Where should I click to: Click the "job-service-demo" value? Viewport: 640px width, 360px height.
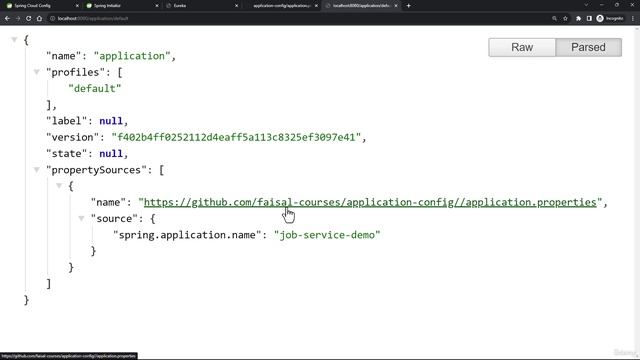327,235
